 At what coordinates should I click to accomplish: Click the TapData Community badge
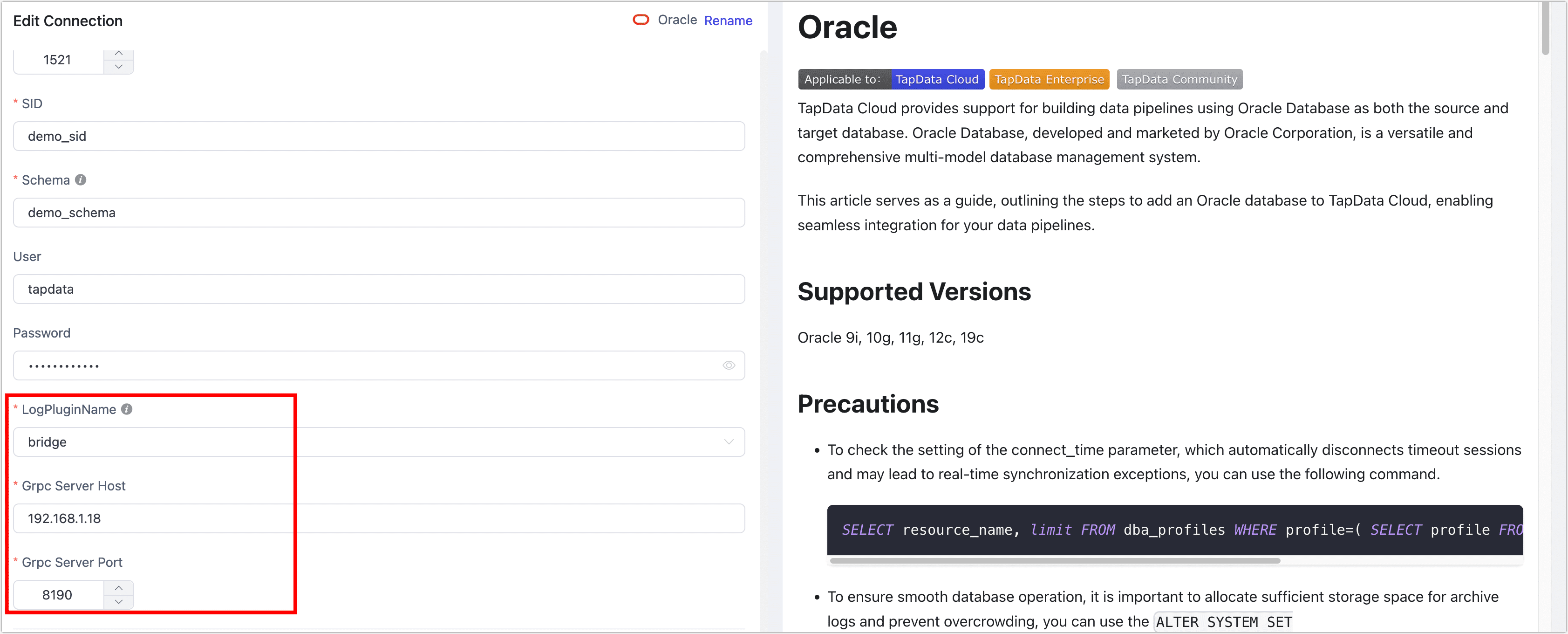[x=1179, y=80]
